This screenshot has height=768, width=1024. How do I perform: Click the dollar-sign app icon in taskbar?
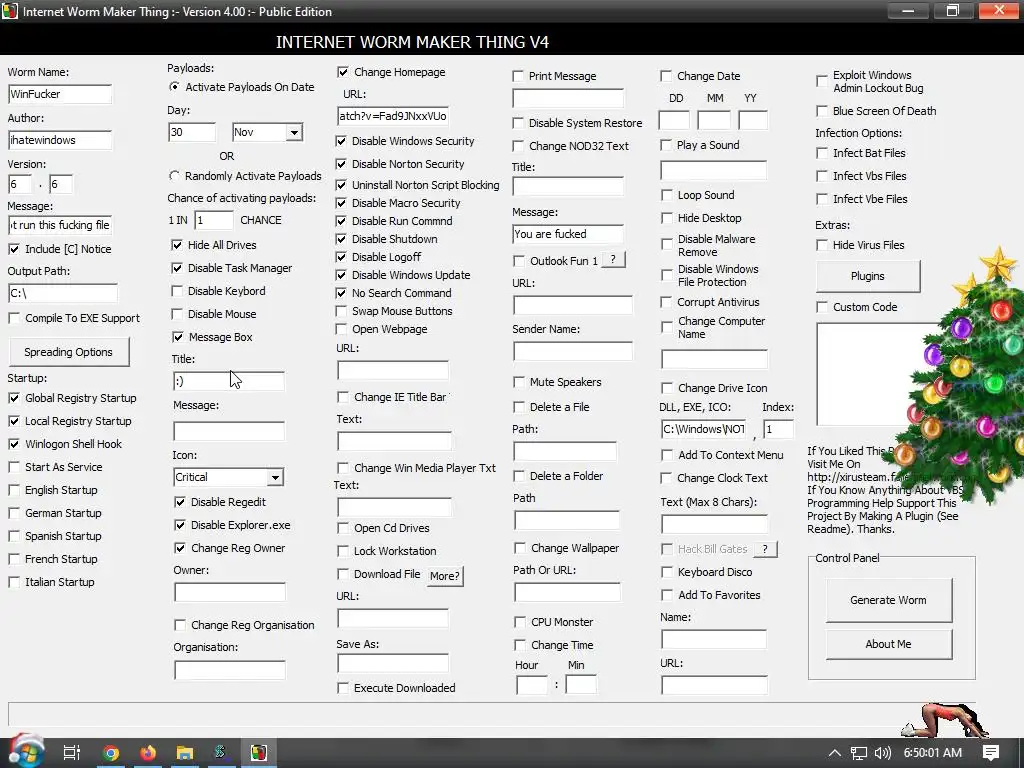[x=221, y=753]
